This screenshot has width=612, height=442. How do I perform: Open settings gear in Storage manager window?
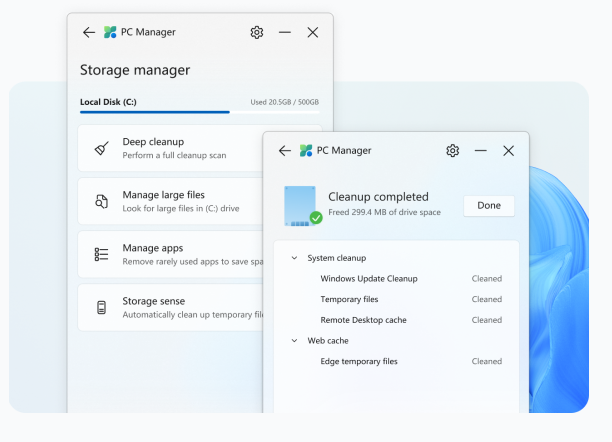256,32
